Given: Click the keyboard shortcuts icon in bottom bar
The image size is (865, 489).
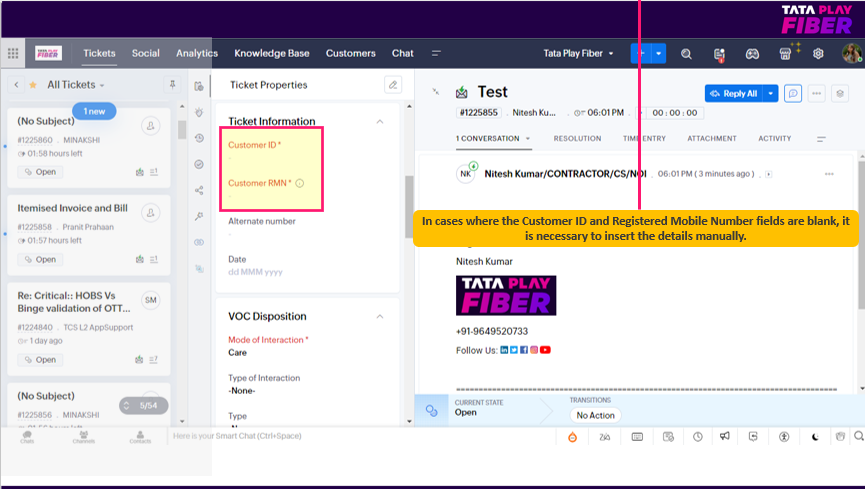Looking at the screenshot, I should 637,437.
